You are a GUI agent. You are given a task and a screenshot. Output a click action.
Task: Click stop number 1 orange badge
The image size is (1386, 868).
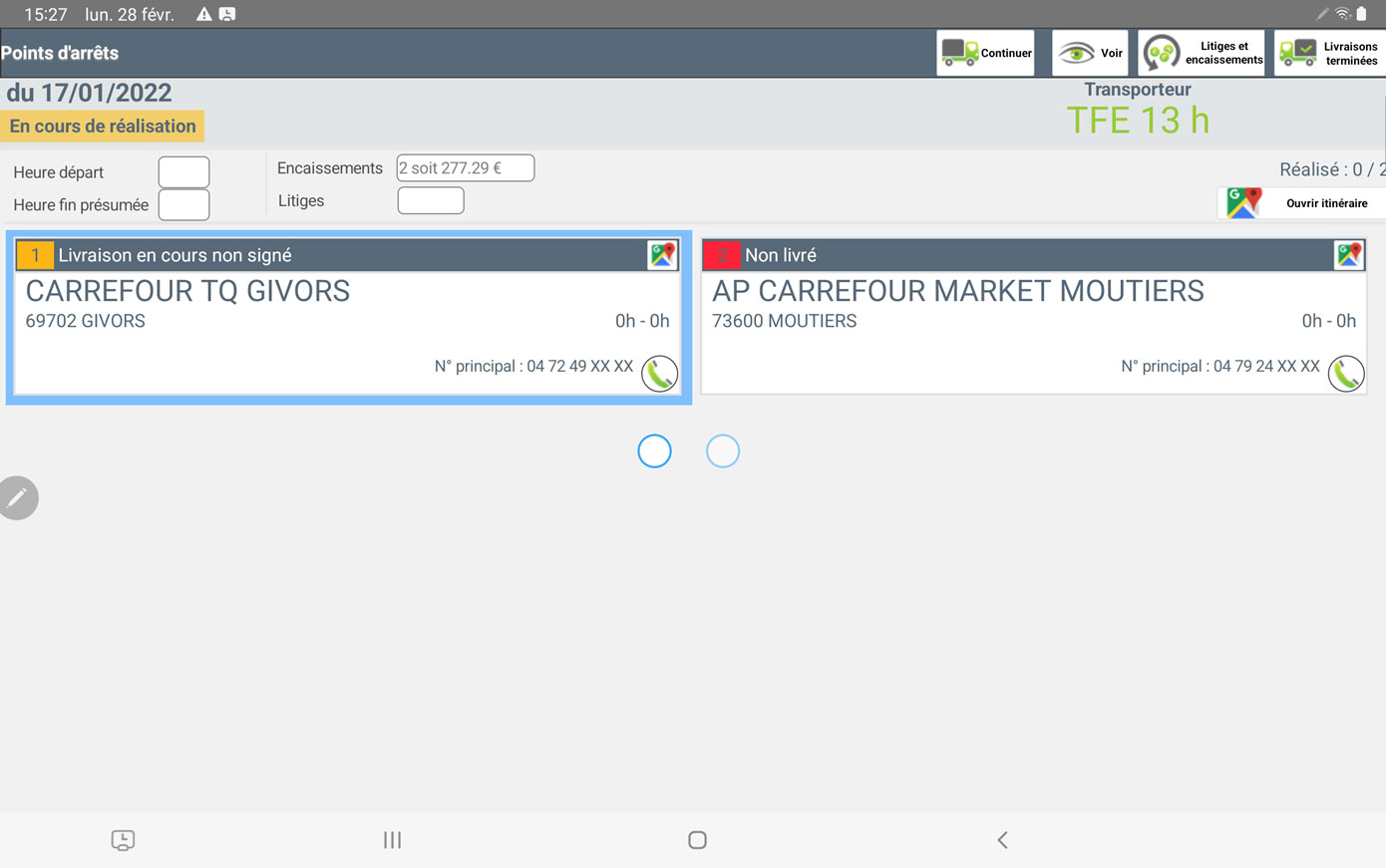click(35, 255)
